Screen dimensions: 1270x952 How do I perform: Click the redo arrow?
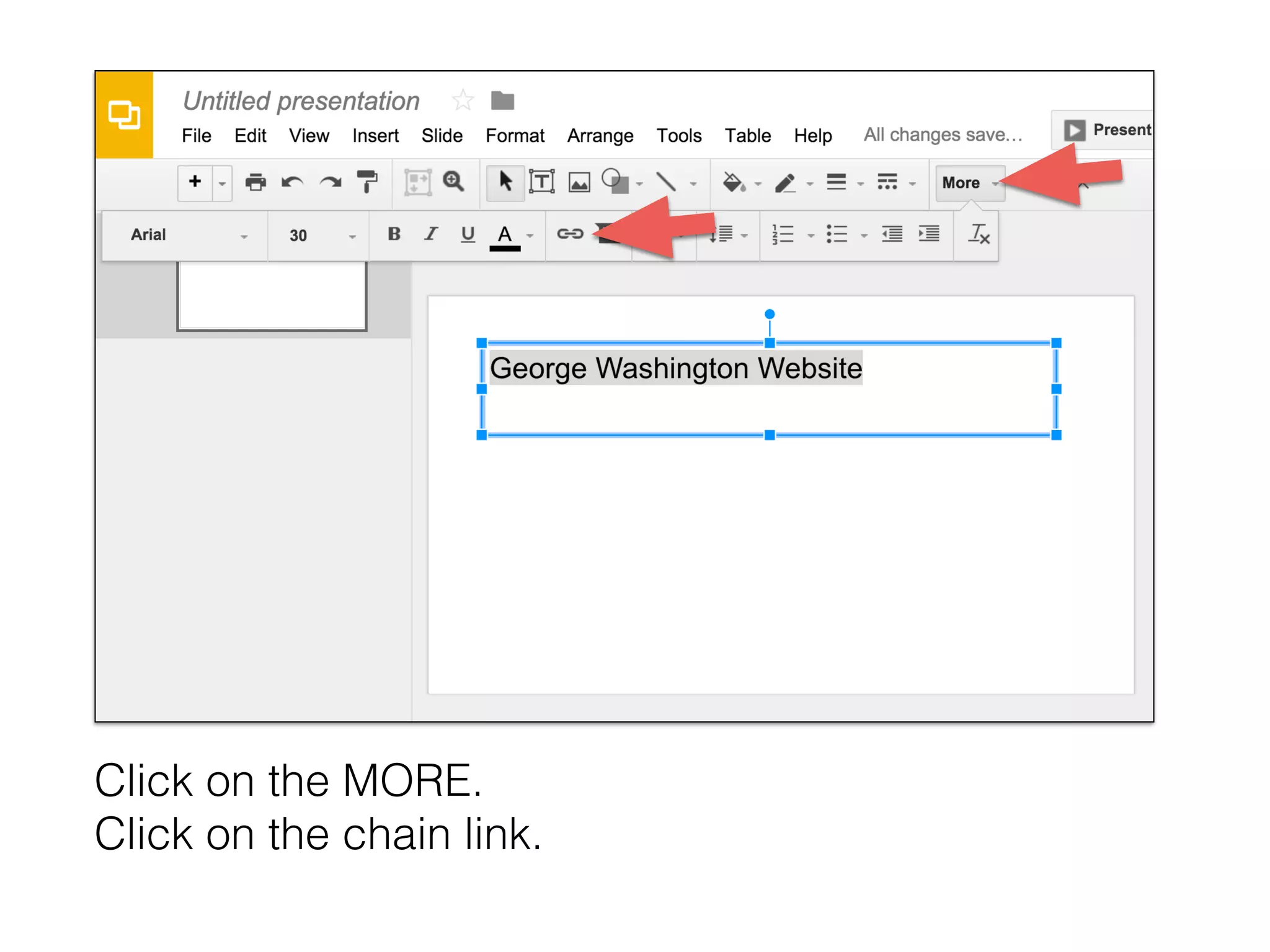[x=331, y=182]
